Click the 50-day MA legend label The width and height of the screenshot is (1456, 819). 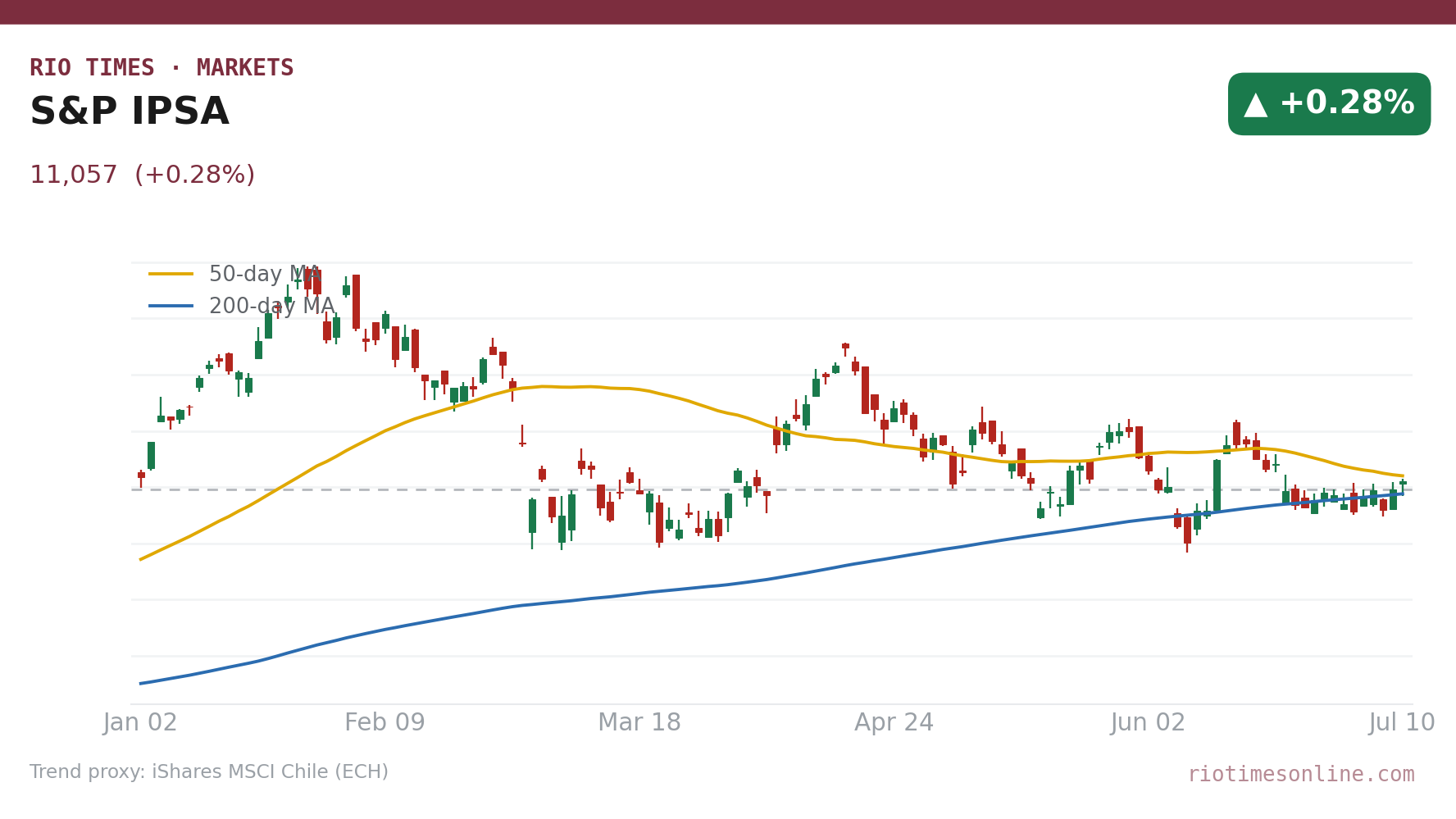(265, 275)
